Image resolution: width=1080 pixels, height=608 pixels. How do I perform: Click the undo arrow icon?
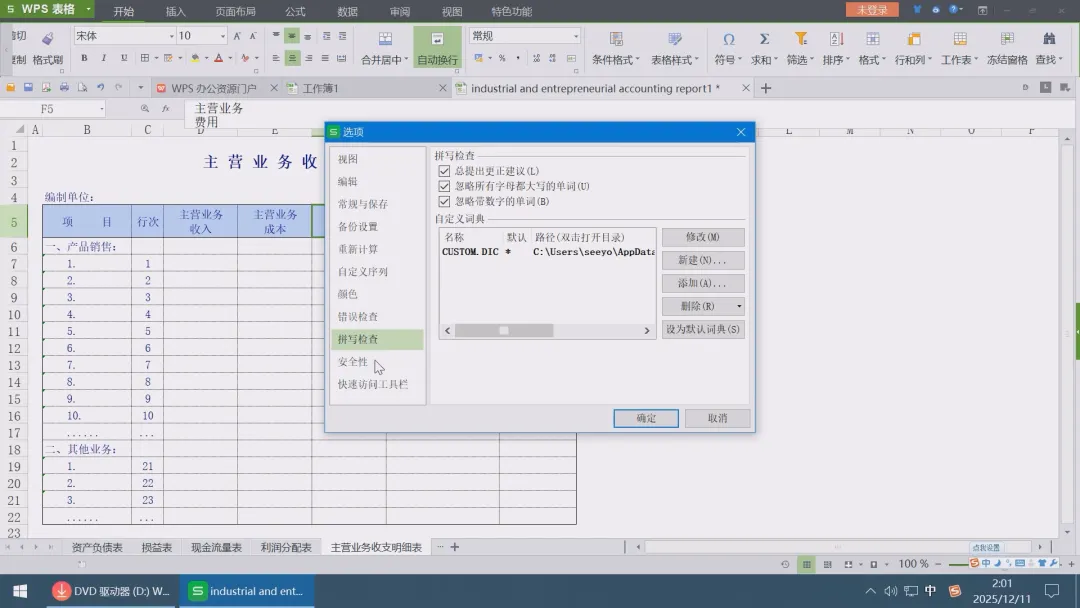(x=101, y=87)
